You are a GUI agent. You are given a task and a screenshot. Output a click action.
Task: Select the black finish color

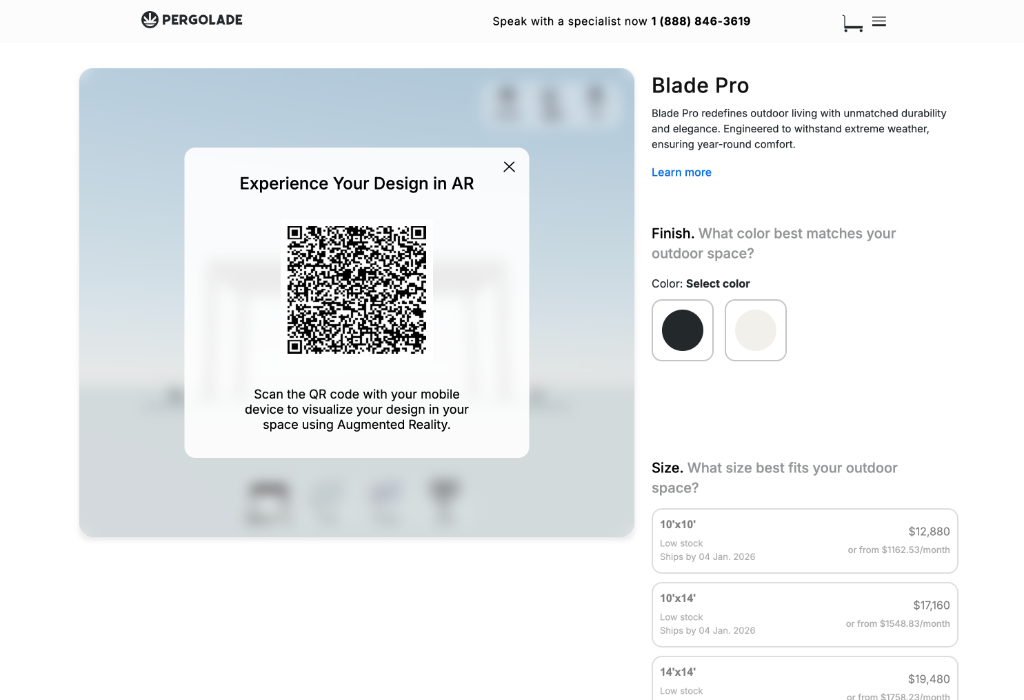682,330
